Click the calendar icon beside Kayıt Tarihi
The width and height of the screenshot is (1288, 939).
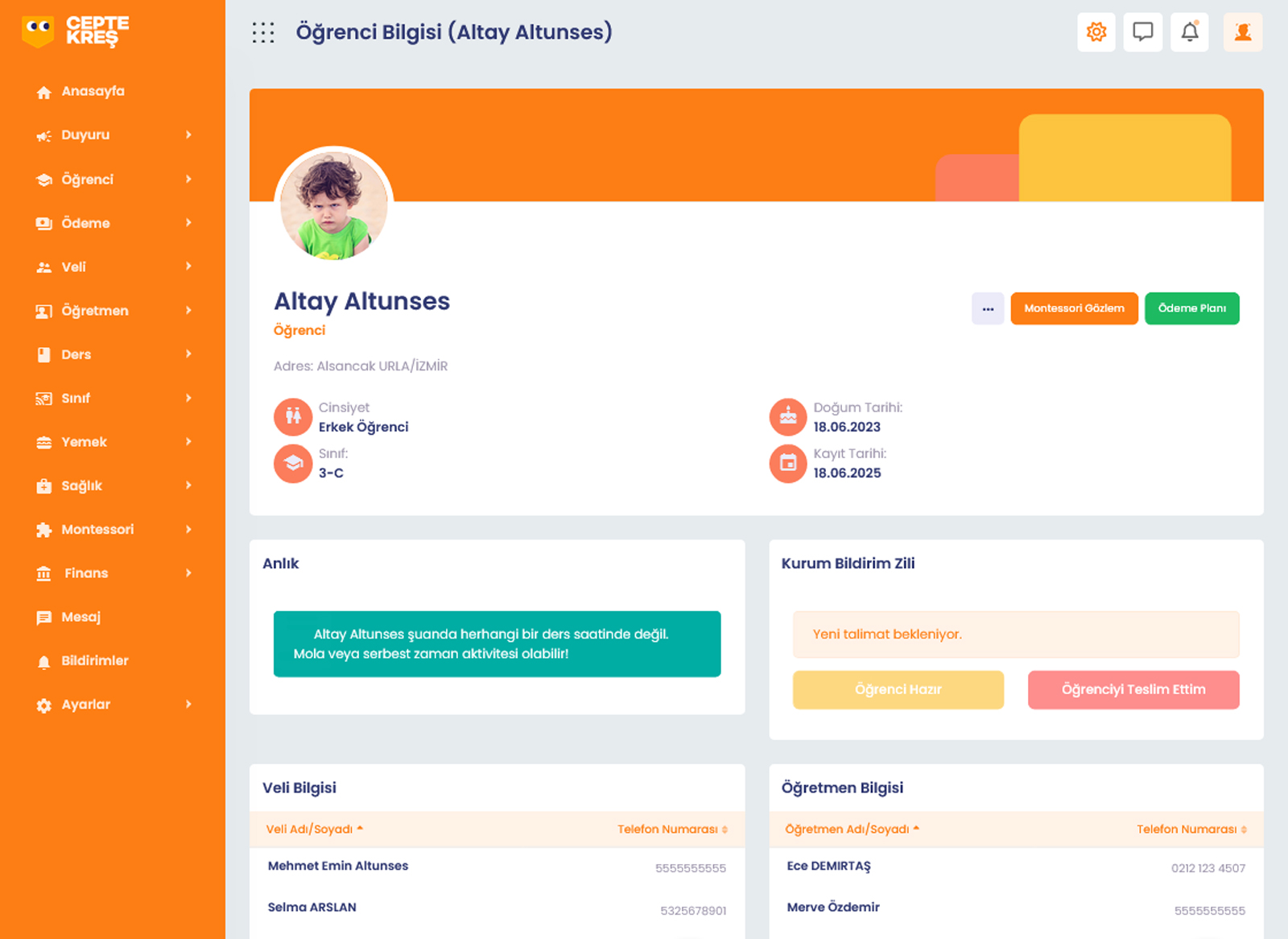[787, 463]
